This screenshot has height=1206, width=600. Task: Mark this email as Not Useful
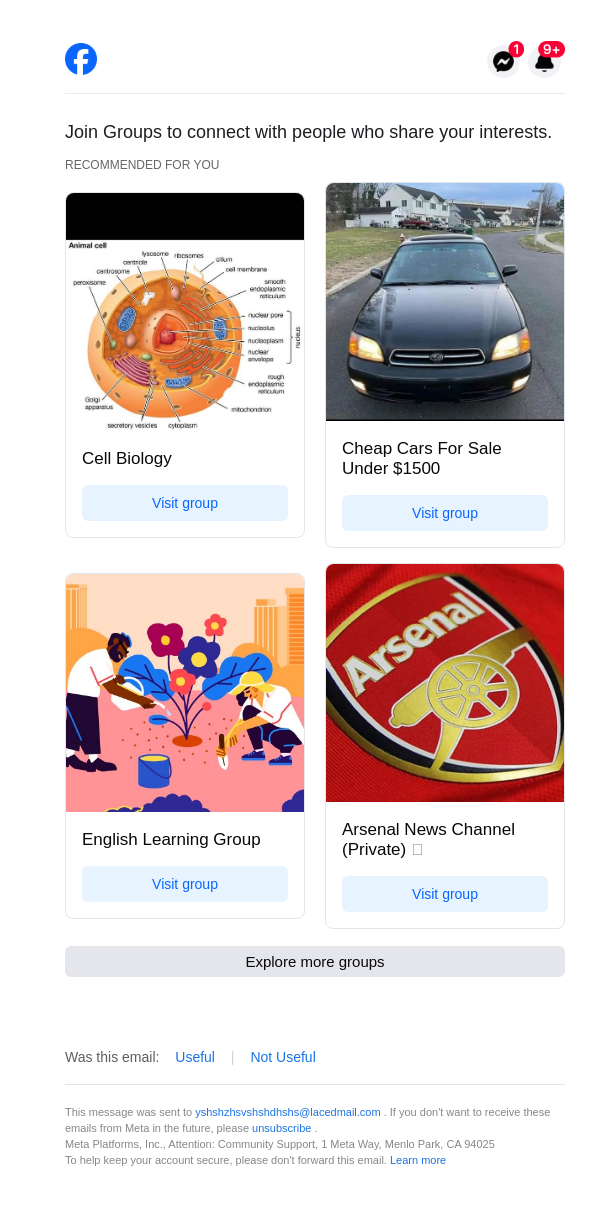point(283,1057)
